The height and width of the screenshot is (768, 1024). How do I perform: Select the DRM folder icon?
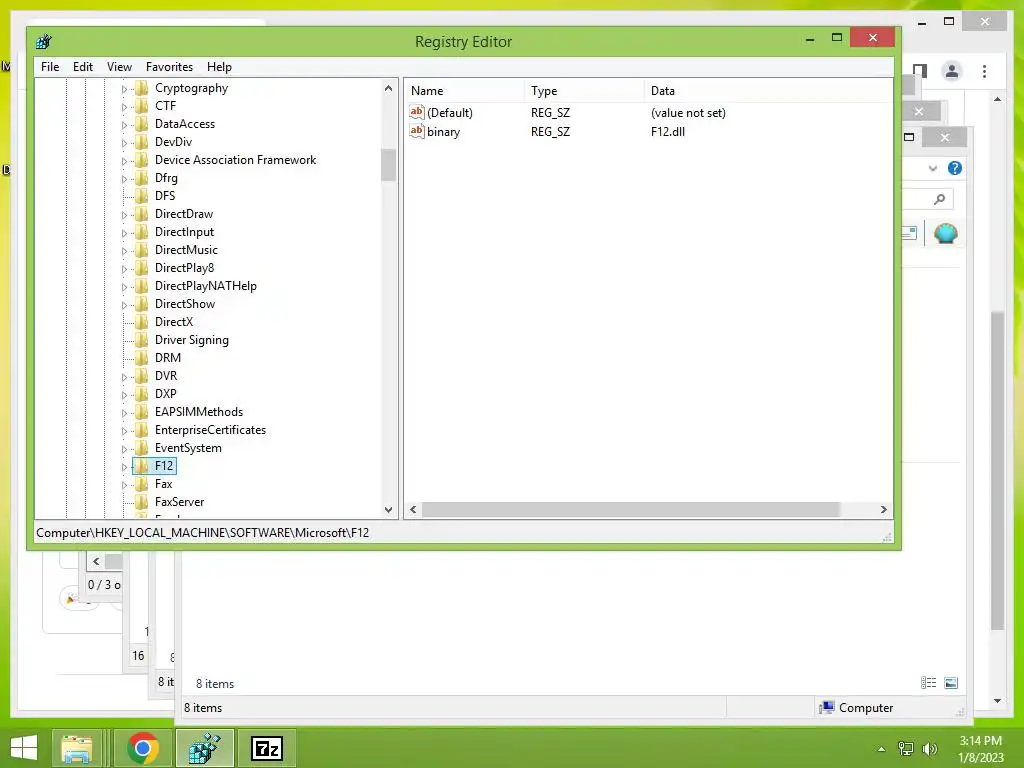pyautogui.click(x=142, y=357)
